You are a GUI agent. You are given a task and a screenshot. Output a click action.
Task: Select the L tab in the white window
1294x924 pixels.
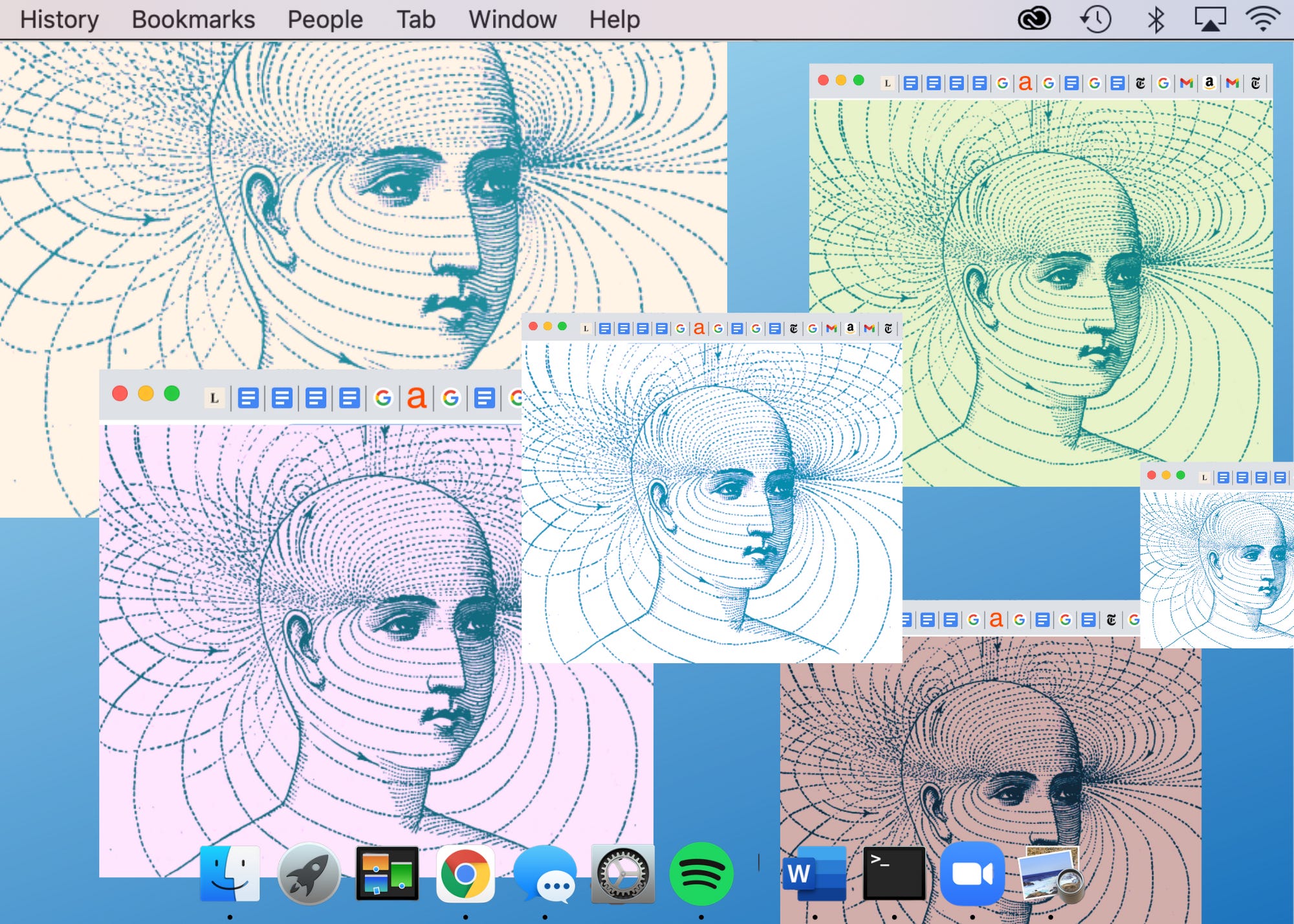point(586,329)
